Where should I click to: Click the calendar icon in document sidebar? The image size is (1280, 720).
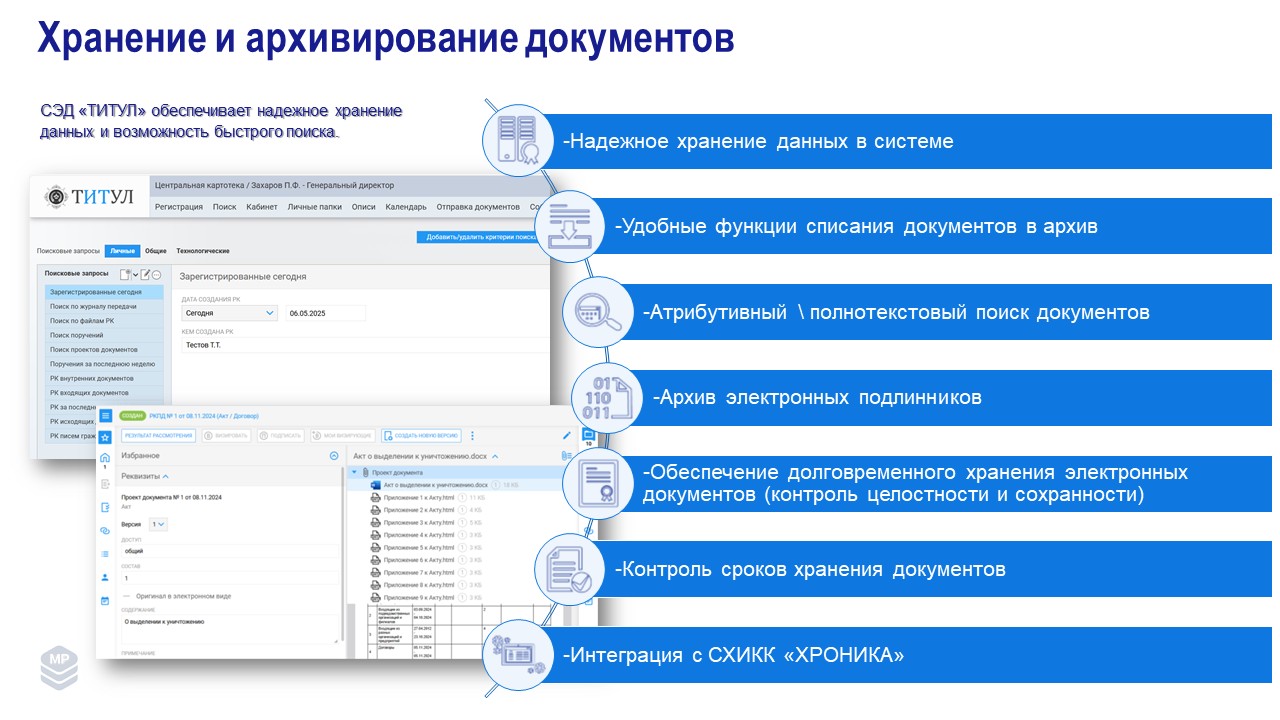coord(105,601)
